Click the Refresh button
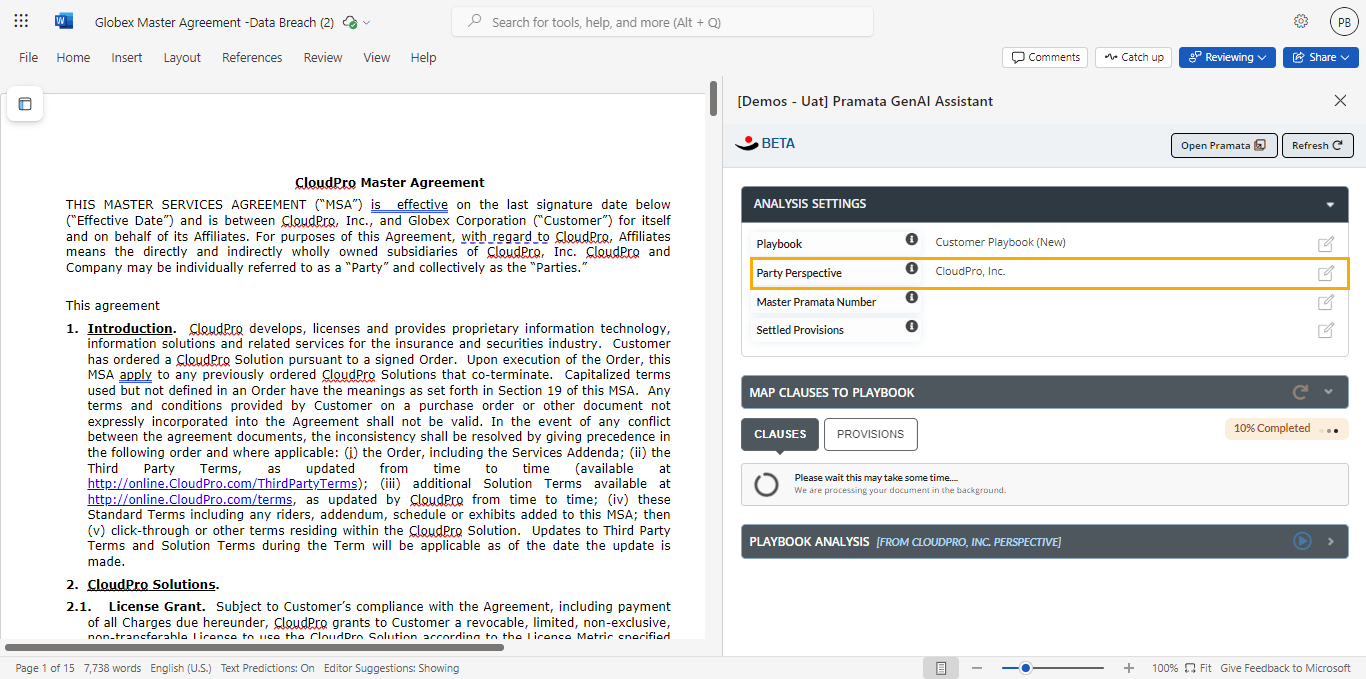Screen dimensions: 1366x679 point(1318,145)
